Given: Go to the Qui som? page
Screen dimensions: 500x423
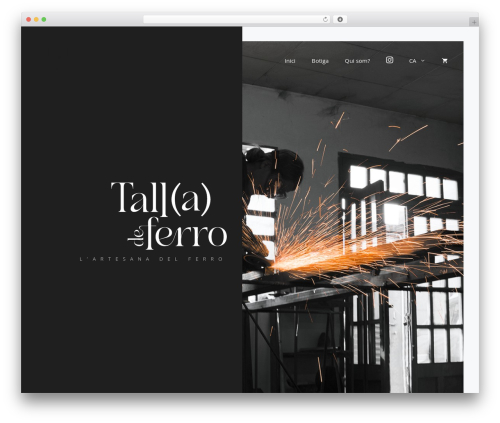Looking at the screenshot, I should (x=357, y=61).
